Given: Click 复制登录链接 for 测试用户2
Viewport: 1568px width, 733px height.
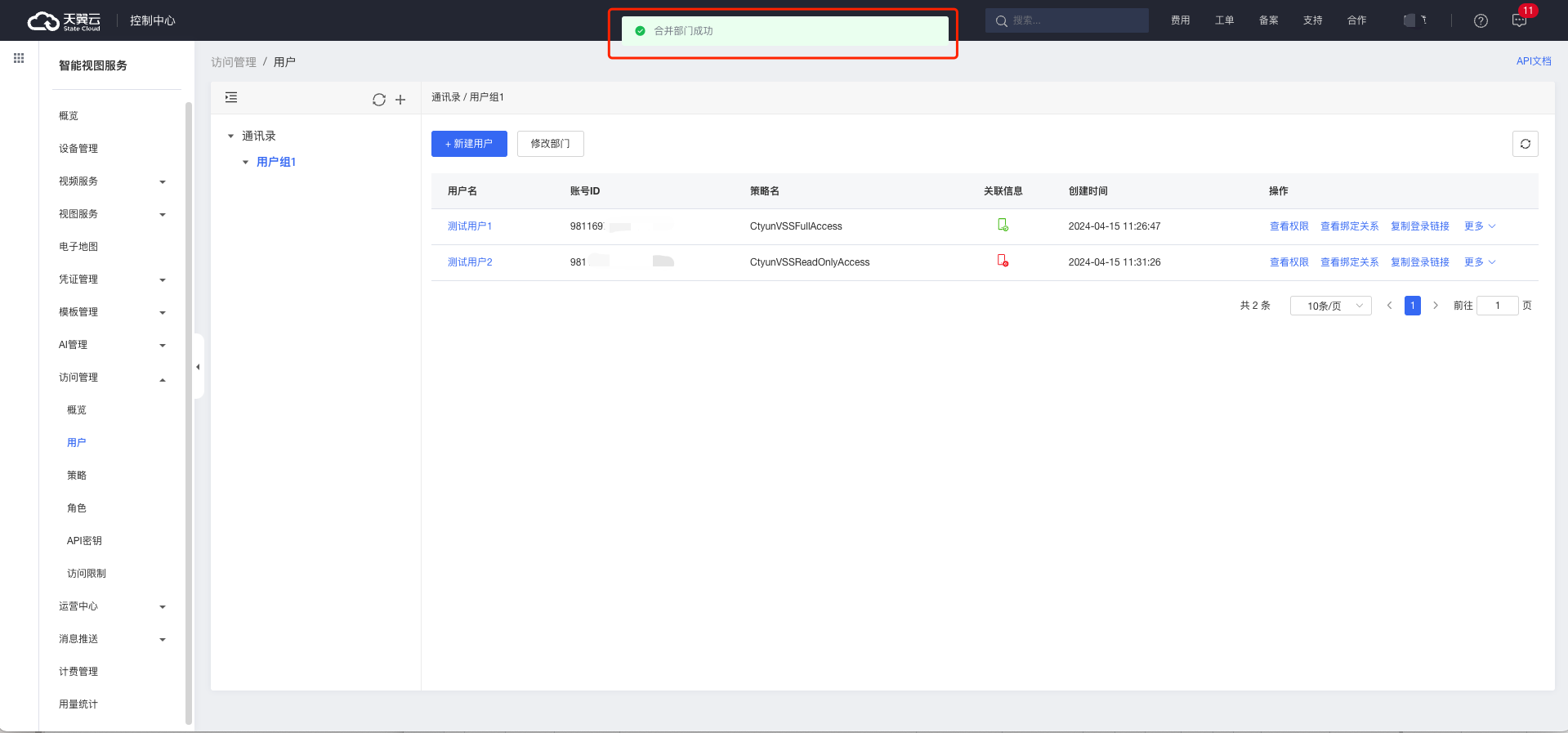Looking at the screenshot, I should pos(1420,262).
